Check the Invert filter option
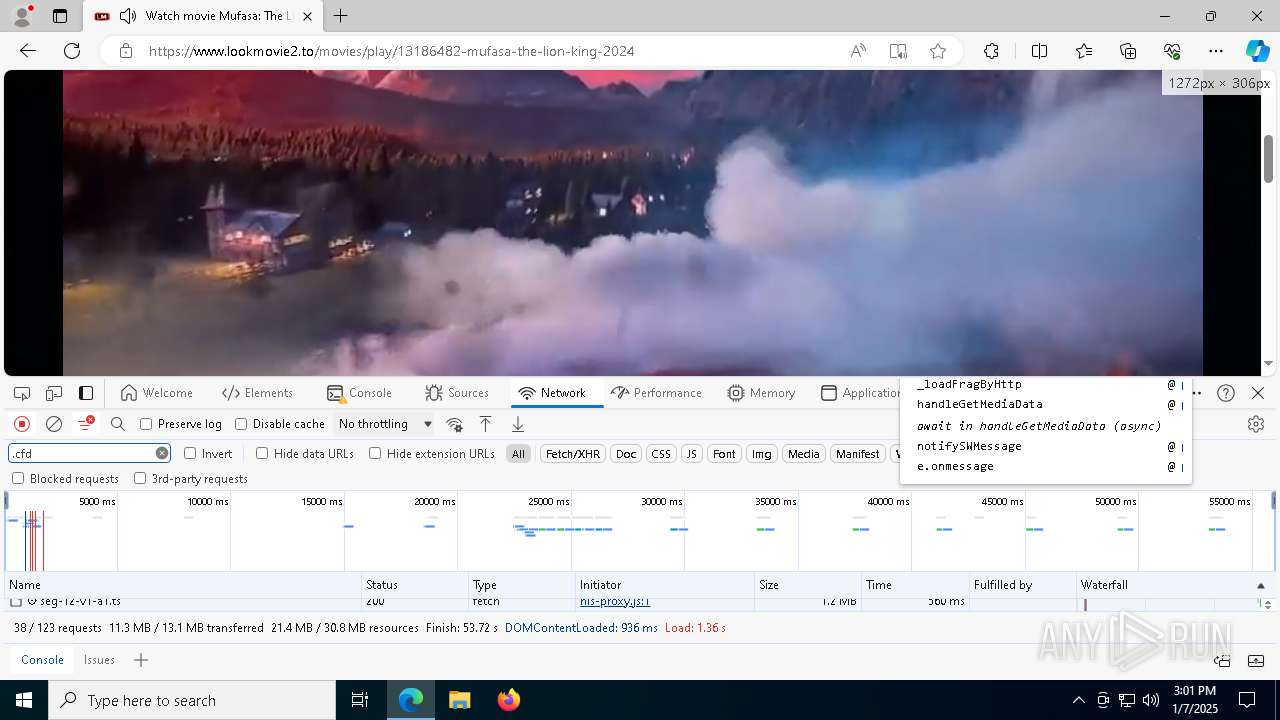1280x720 pixels. pyautogui.click(x=190, y=453)
